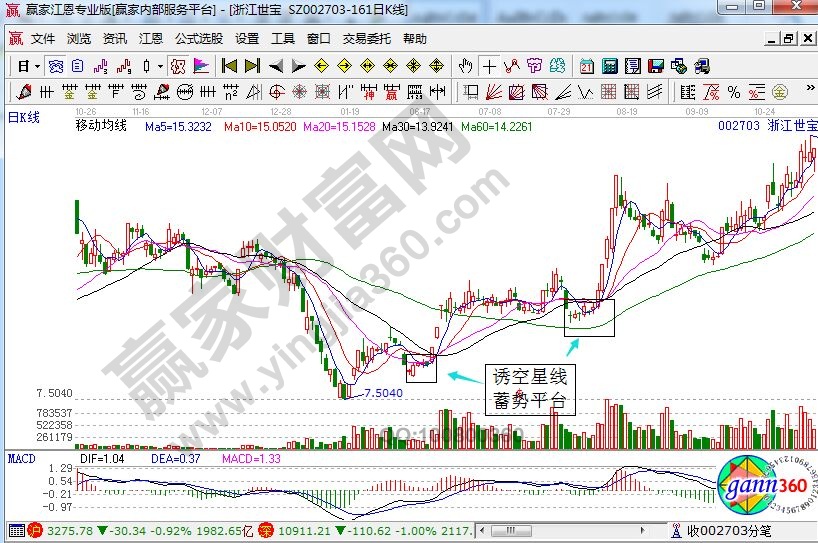Open the 交易委托 menu

pos(366,39)
